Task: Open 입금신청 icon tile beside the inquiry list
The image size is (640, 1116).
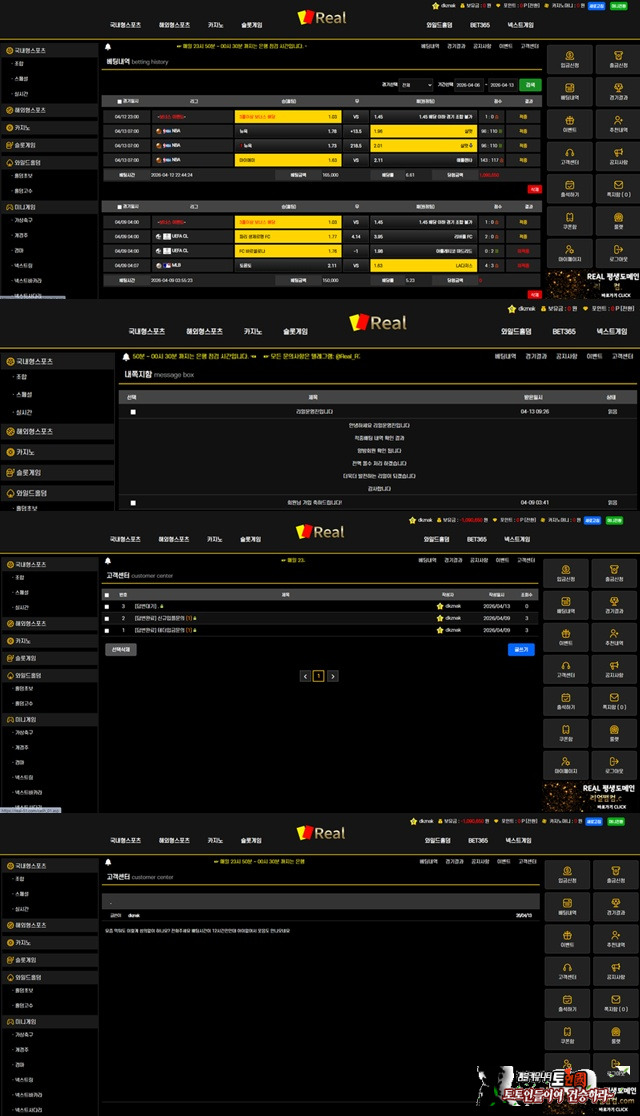Action: [566, 574]
